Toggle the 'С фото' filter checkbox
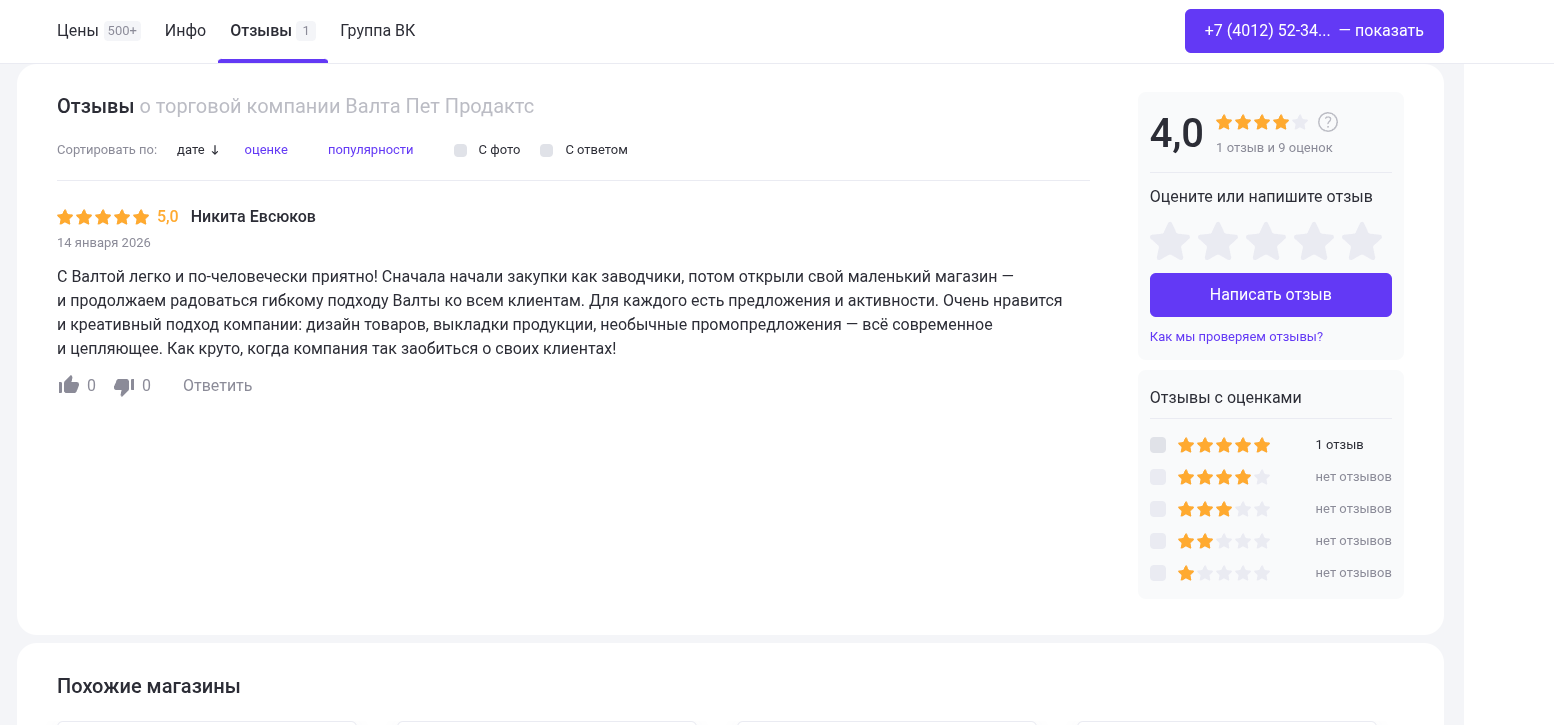The image size is (1554, 725). click(x=461, y=150)
